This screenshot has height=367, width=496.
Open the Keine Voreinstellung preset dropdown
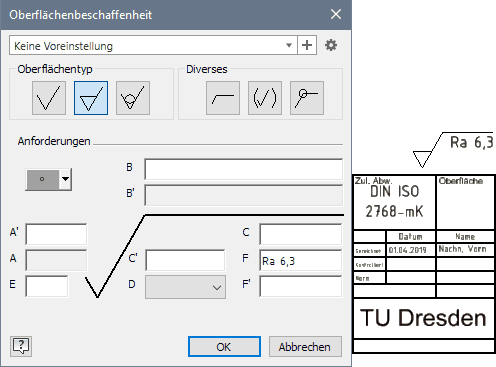[153, 45]
